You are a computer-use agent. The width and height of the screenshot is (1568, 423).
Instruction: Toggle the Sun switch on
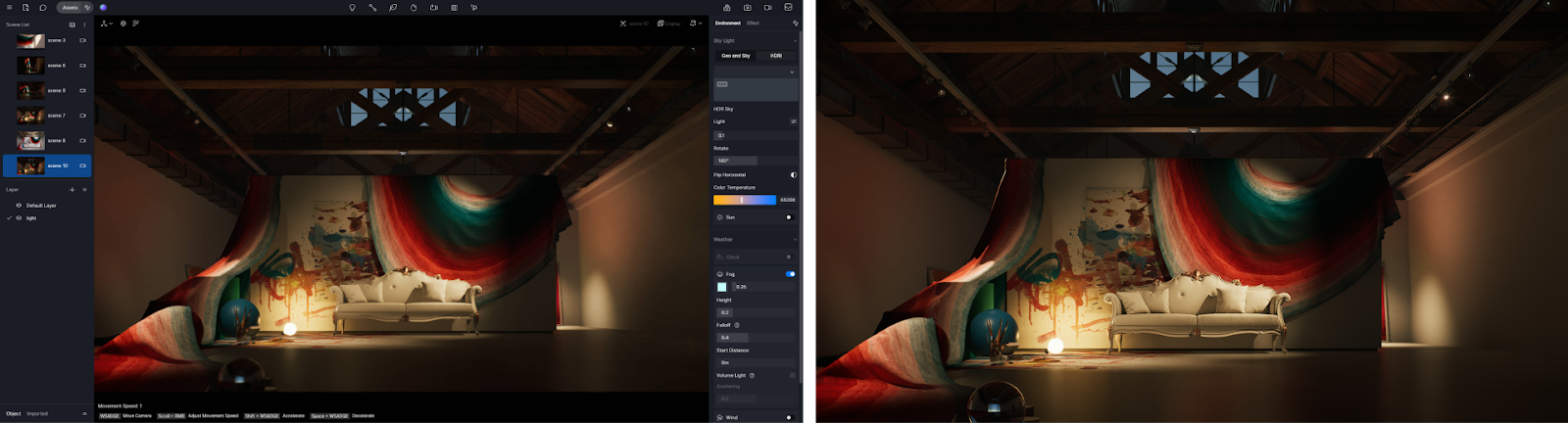[789, 217]
